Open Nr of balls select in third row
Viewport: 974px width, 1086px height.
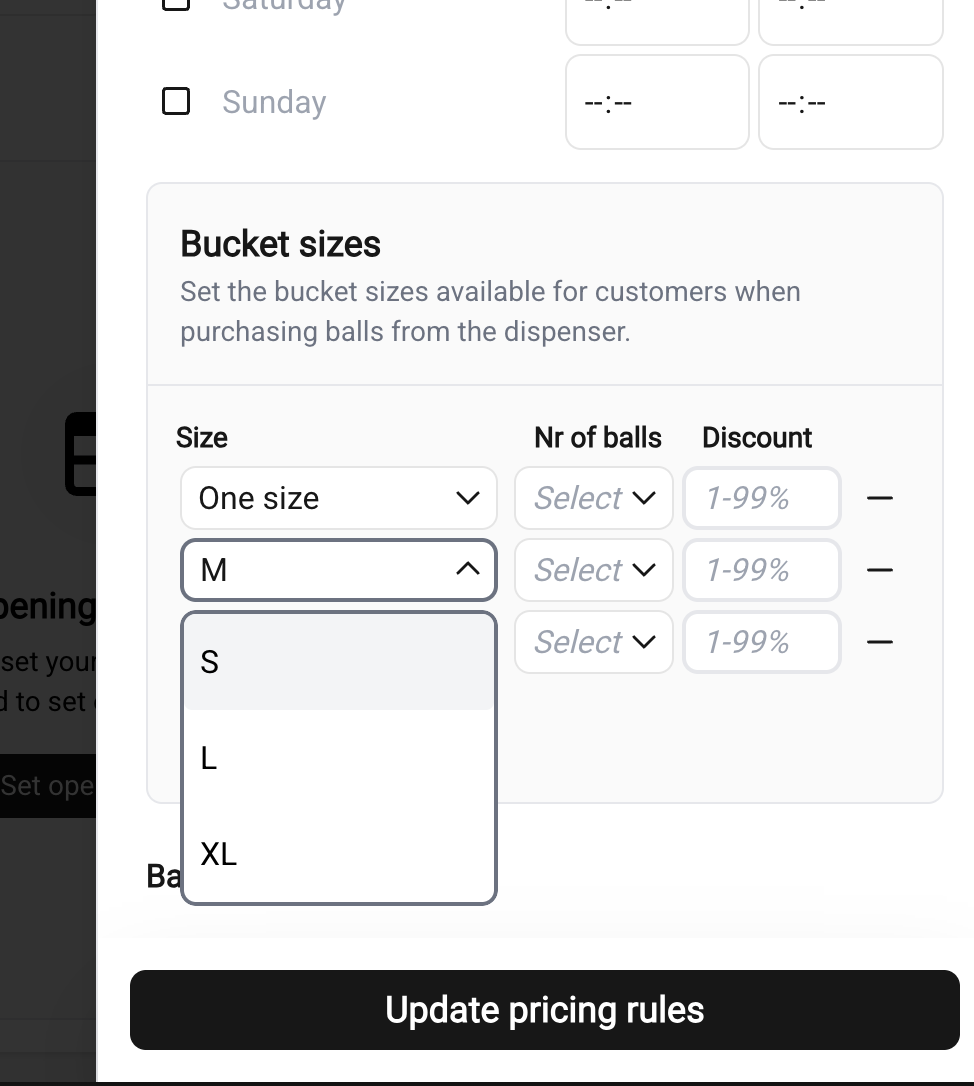[594, 642]
